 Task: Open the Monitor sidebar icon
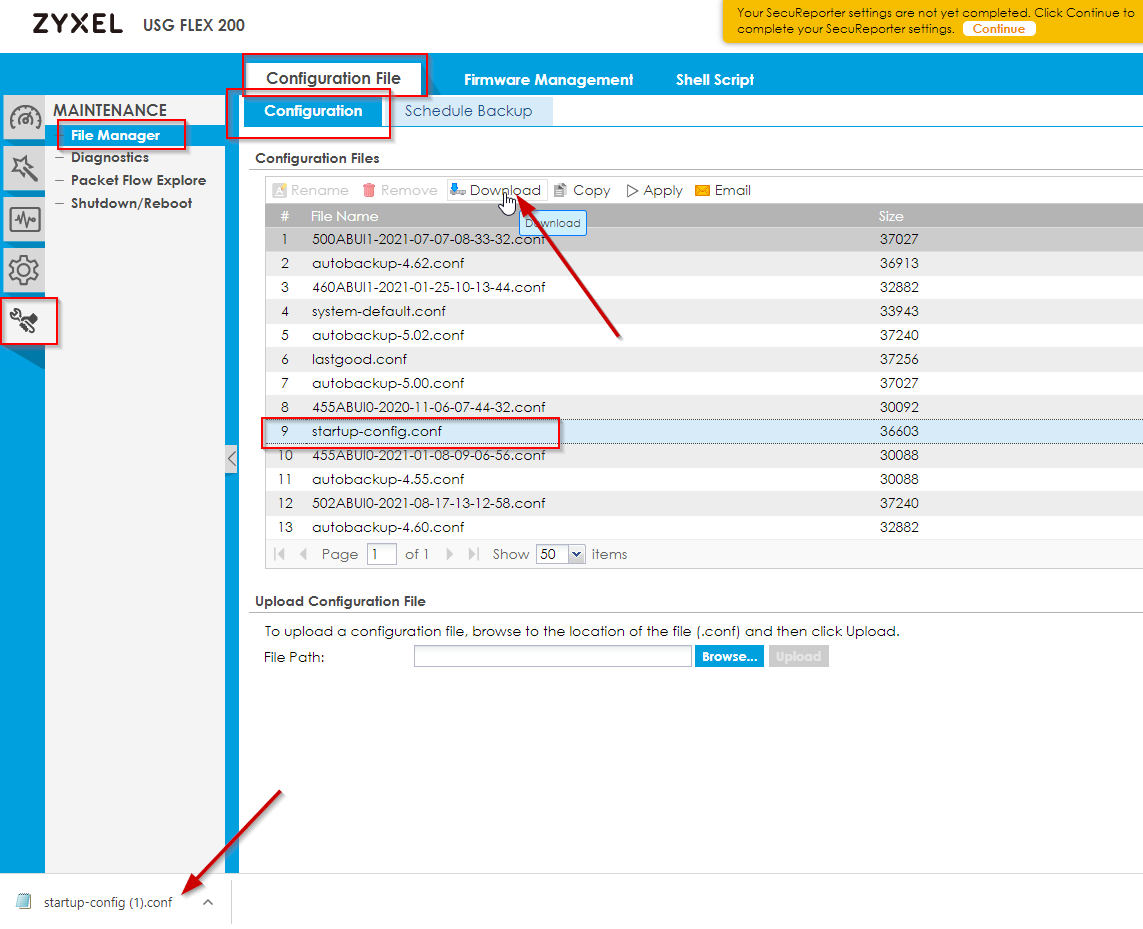pos(24,219)
